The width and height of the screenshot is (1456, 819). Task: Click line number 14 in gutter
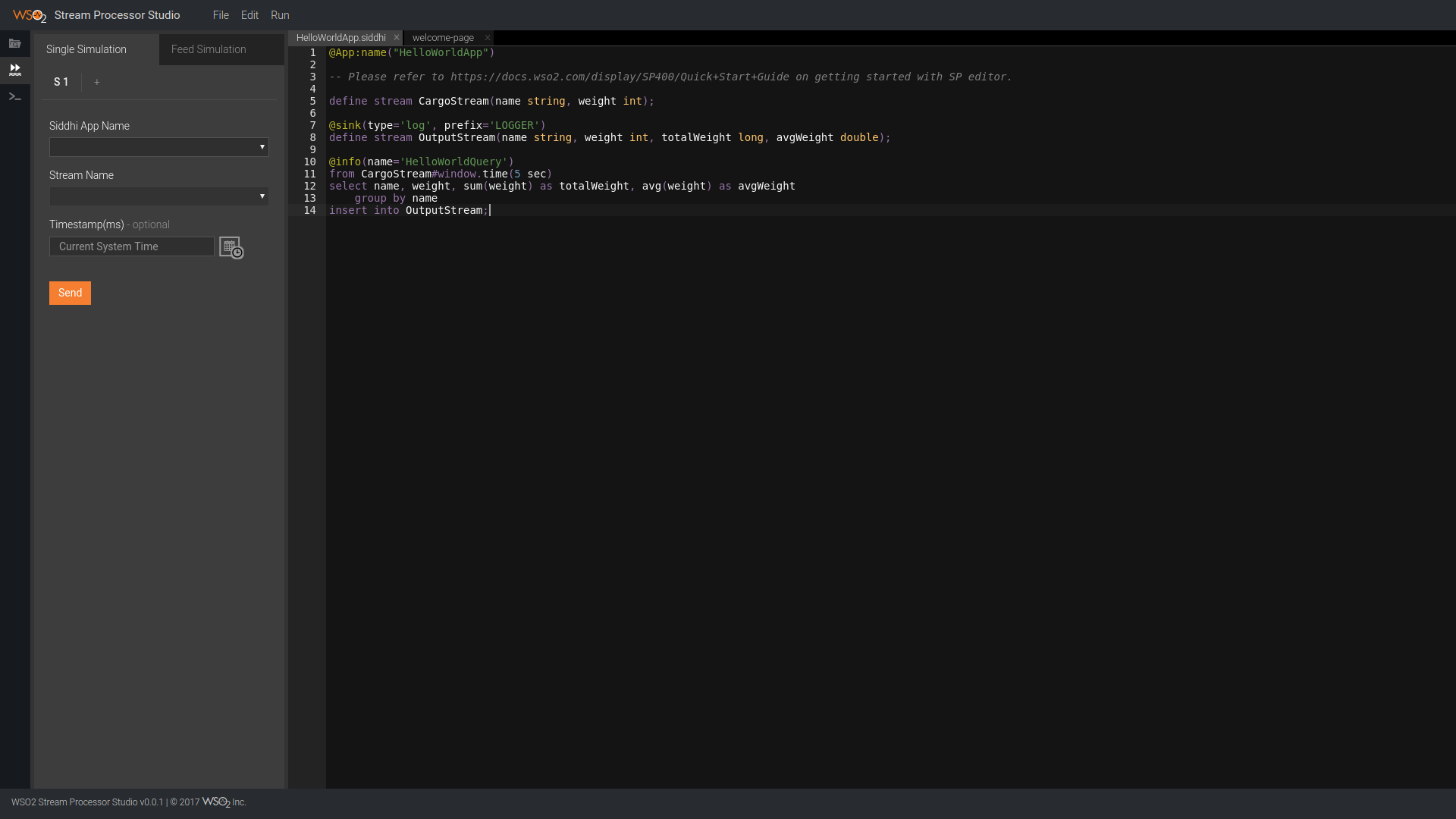click(309, 210)
